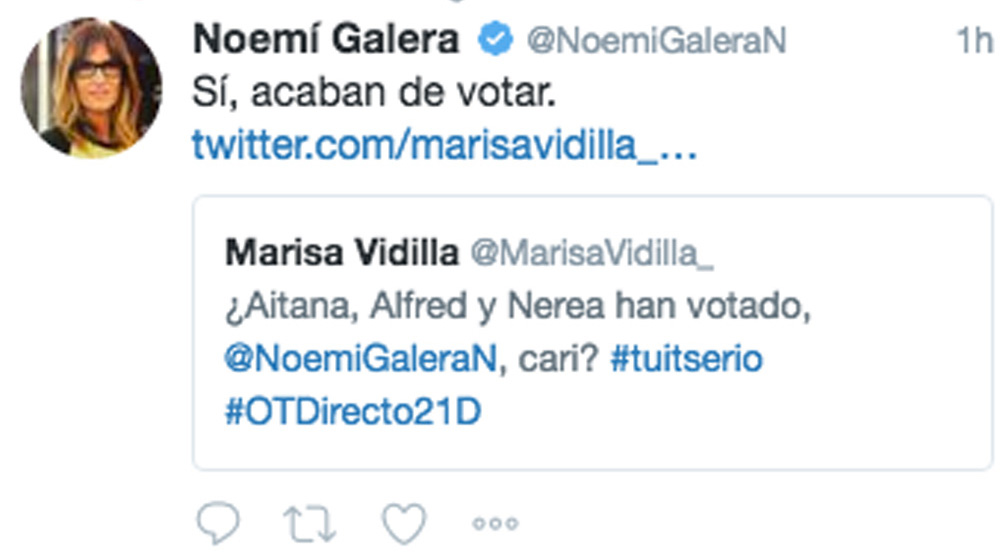Image resolution: width=1000 pixels, height=554 pixels.
Task: Click the blue verified badge
Action: point(494,40)
